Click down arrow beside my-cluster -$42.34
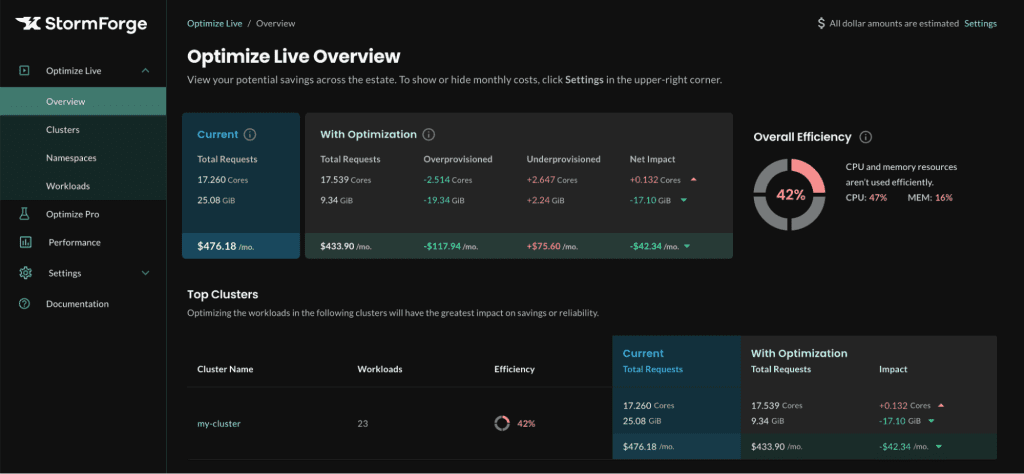Viewport: 1024px width, 474px height. point(938,447)
